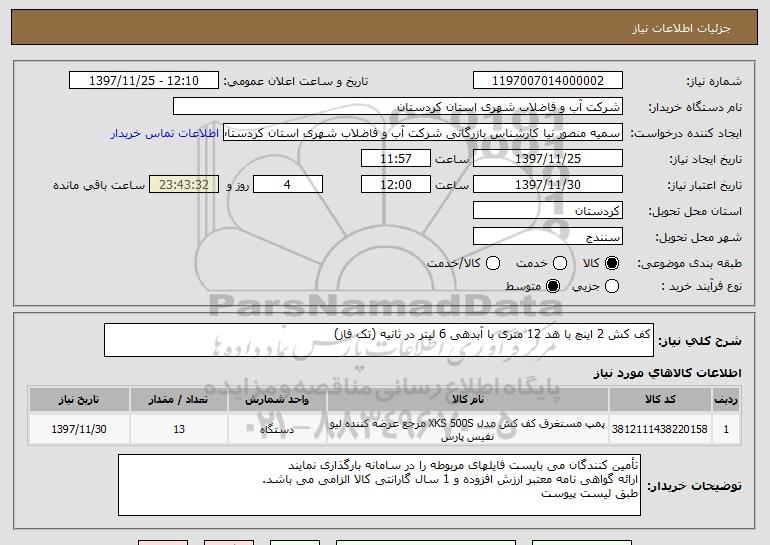The height and width of the screenshot is (545, 770).
Task: Click unit cell دستگاه
Action: pos(277,429)
